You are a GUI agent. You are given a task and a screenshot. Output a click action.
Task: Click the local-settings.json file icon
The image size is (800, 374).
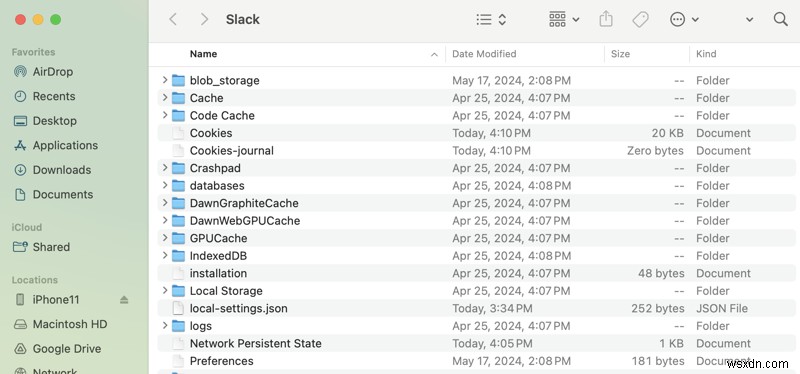[178, 309]
